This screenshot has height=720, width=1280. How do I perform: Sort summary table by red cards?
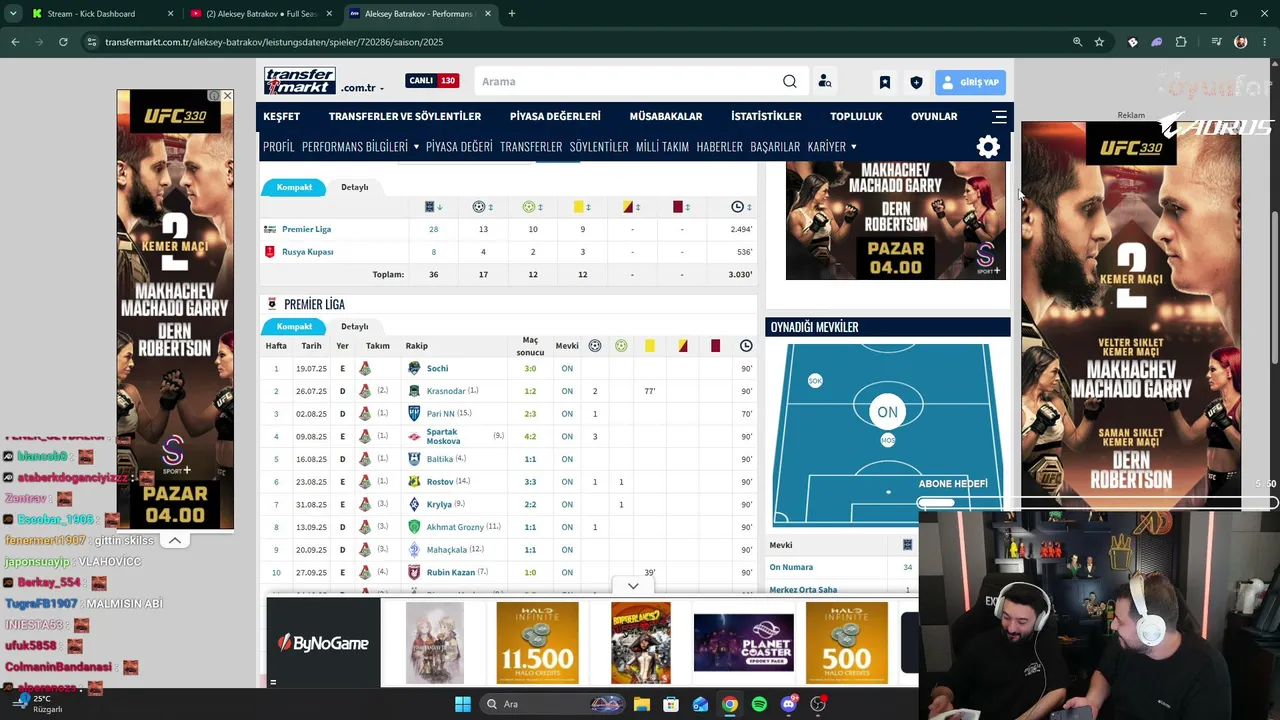click(678, 207)
